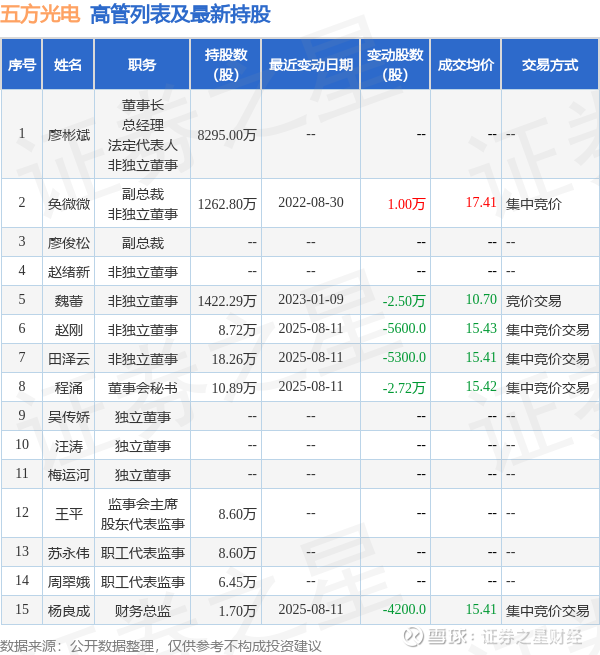Click the name 廖俊松

tap(69, 243)
